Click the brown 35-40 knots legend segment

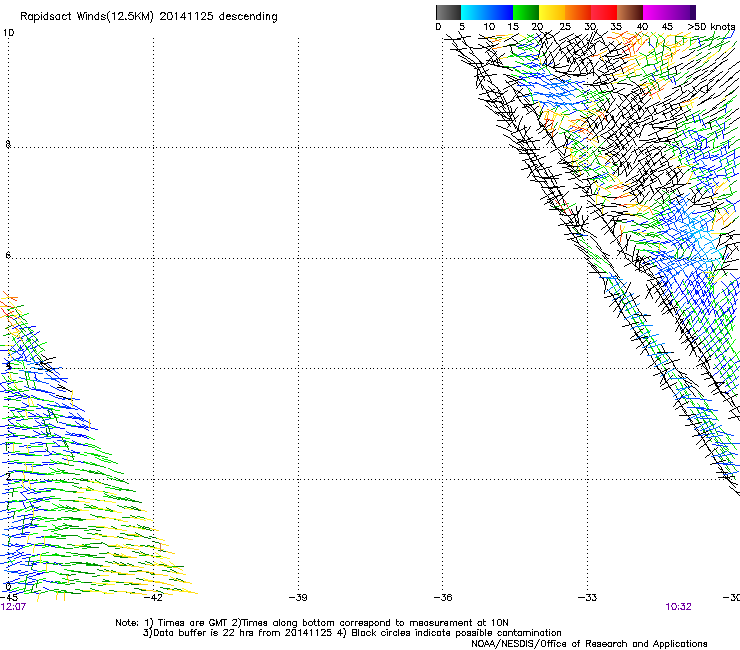(630, 12)
